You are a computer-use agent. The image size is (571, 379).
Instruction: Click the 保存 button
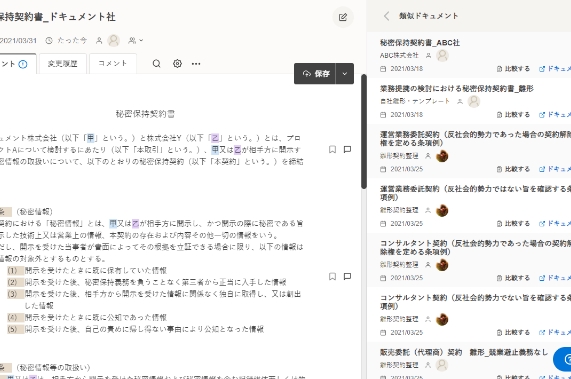tap(315, 74)
